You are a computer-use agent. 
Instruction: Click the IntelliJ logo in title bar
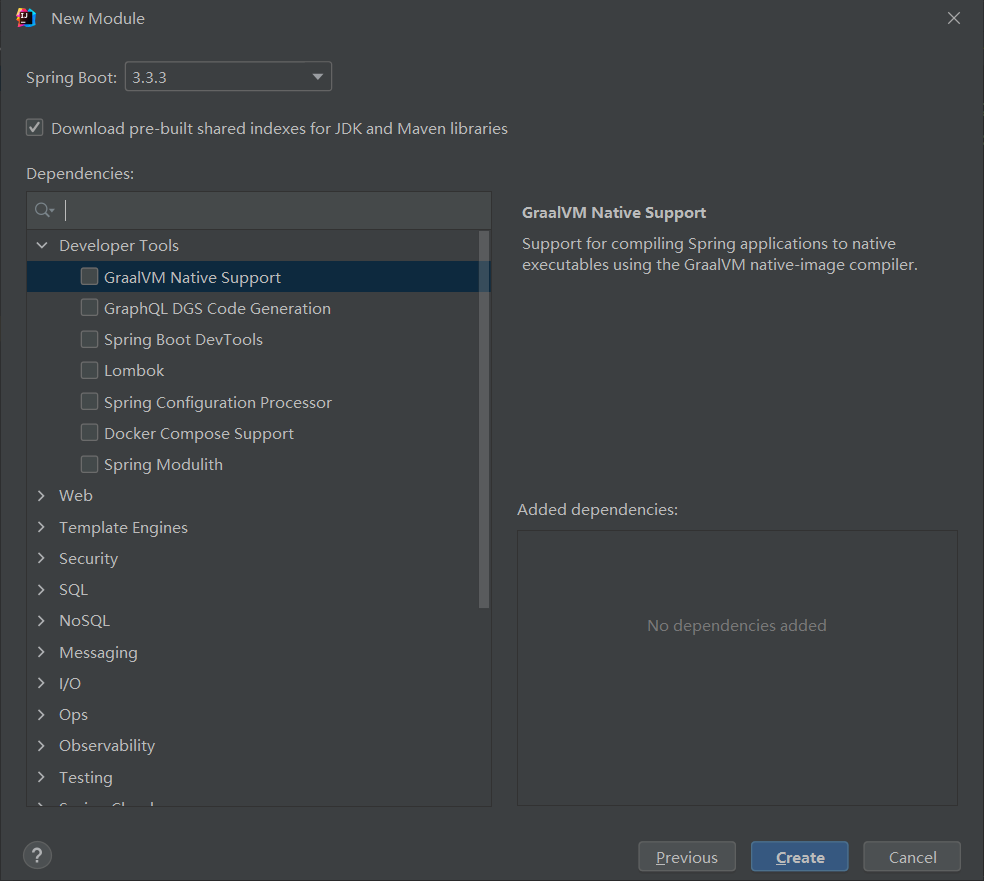pos(27,18)
